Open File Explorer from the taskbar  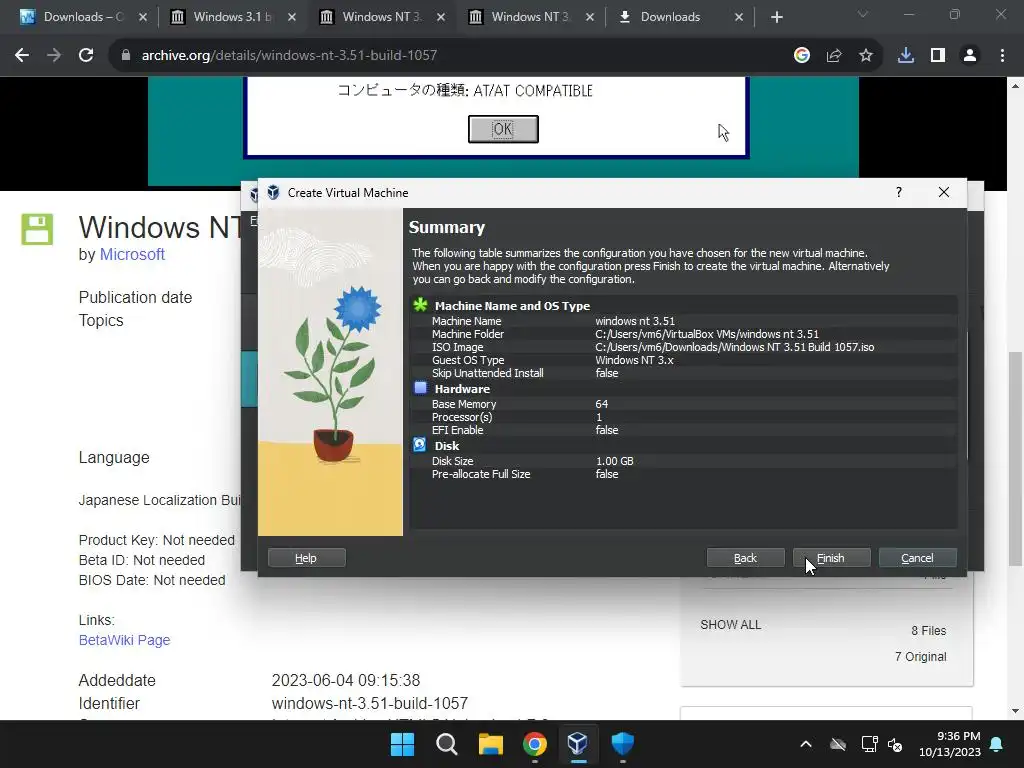[x=490, y=744]
